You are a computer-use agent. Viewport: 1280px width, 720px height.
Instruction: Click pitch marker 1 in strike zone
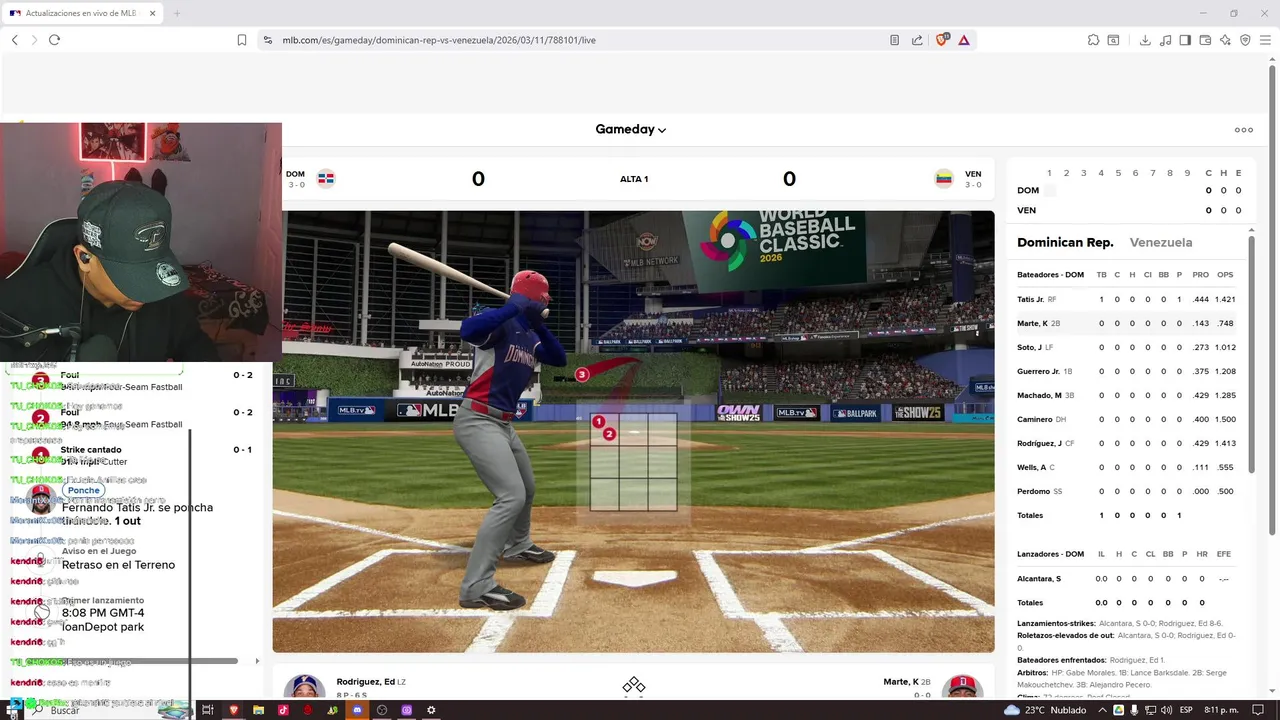[x=598, y=422]
